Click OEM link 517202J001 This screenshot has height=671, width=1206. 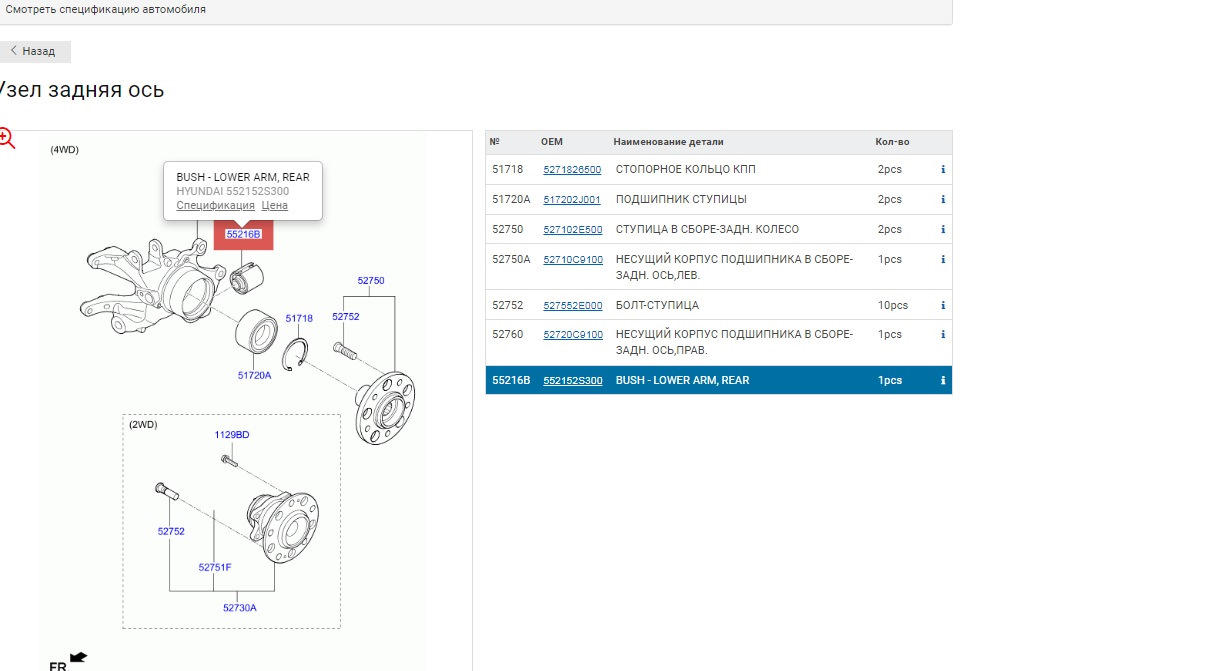click(x=572, y=200)
